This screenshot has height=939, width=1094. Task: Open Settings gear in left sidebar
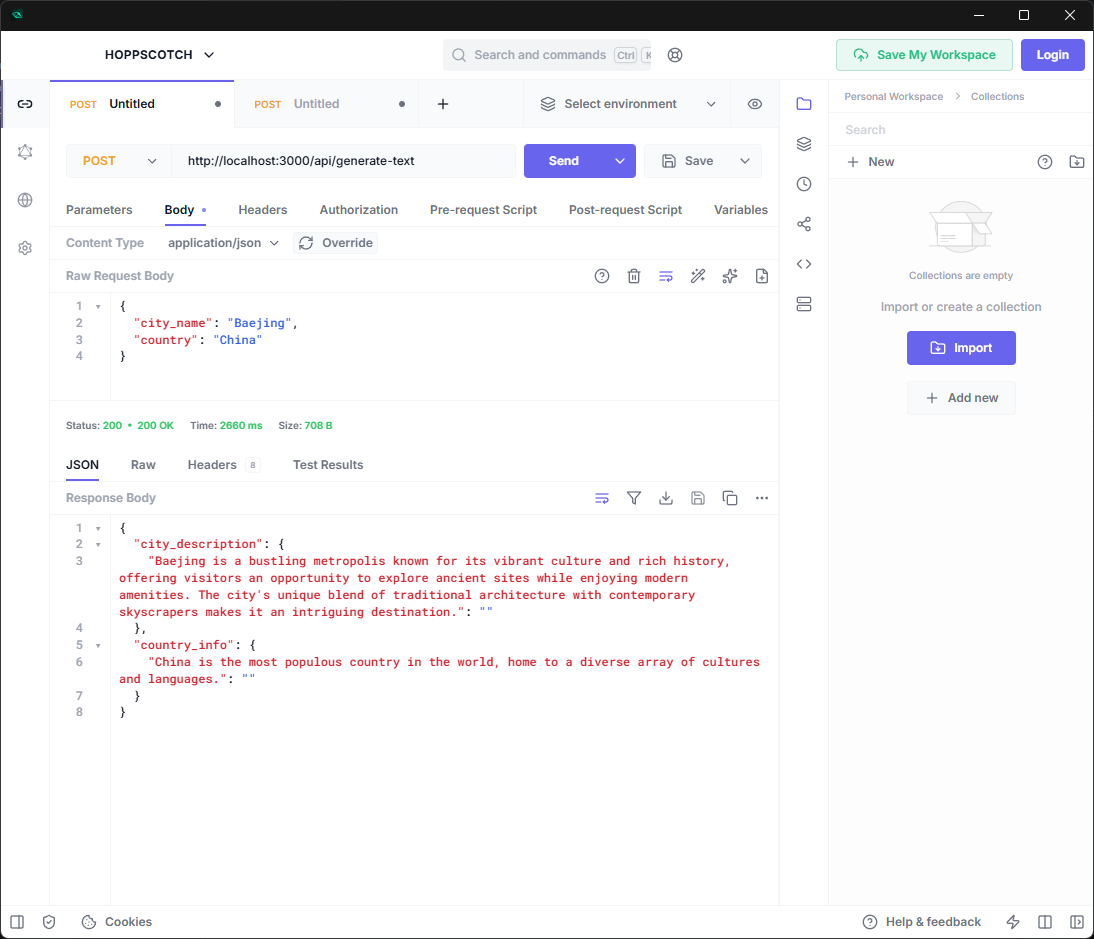[25, 248]
